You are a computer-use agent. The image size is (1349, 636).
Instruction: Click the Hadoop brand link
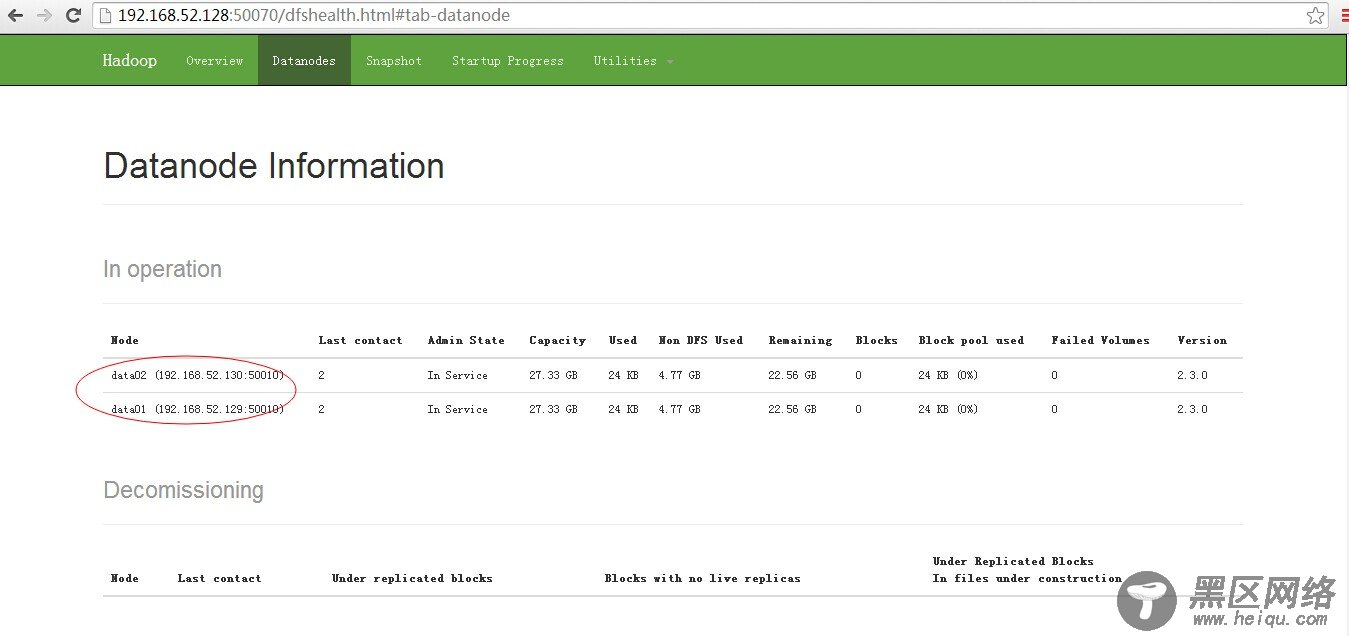click(129, 60)
